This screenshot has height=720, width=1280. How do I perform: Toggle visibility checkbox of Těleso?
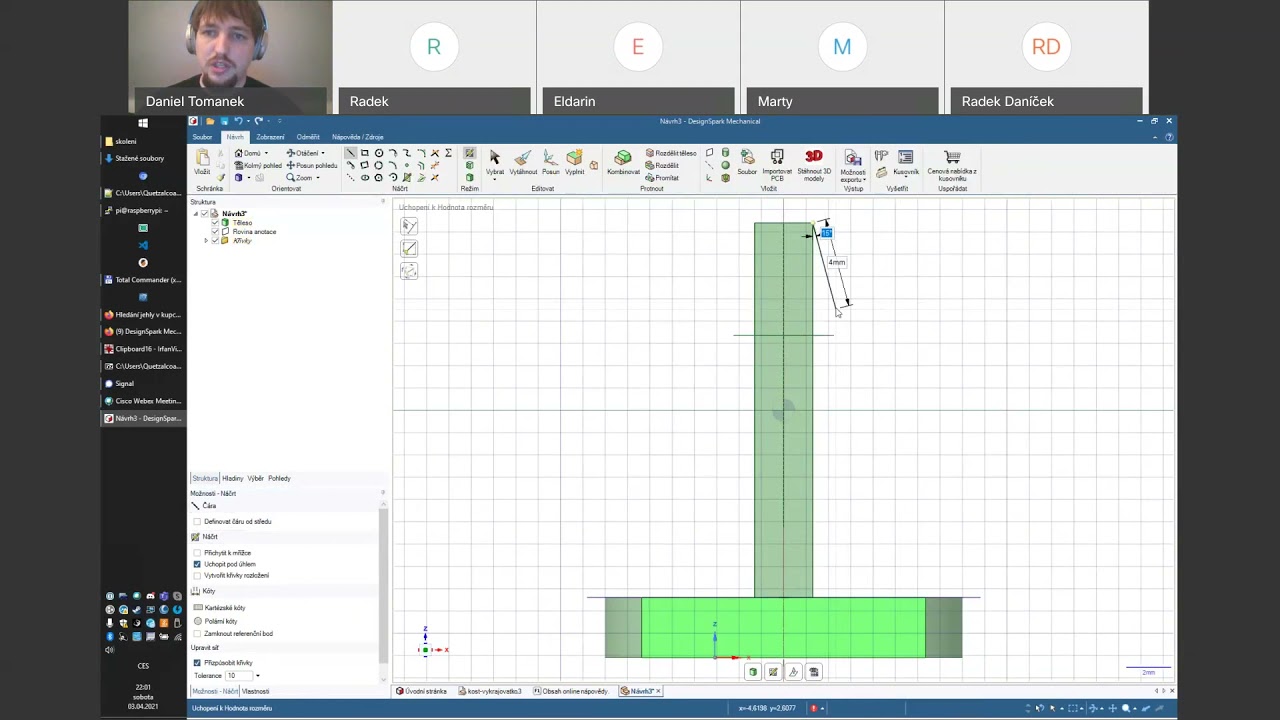click(215, 223)
